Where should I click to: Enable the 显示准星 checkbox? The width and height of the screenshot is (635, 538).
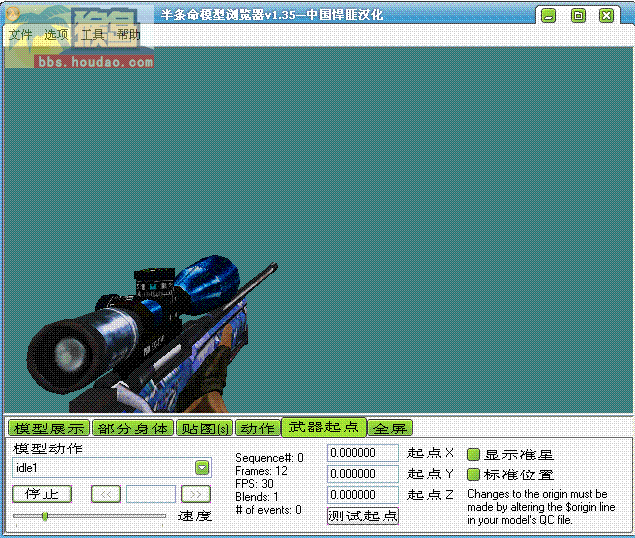(473, 454)
